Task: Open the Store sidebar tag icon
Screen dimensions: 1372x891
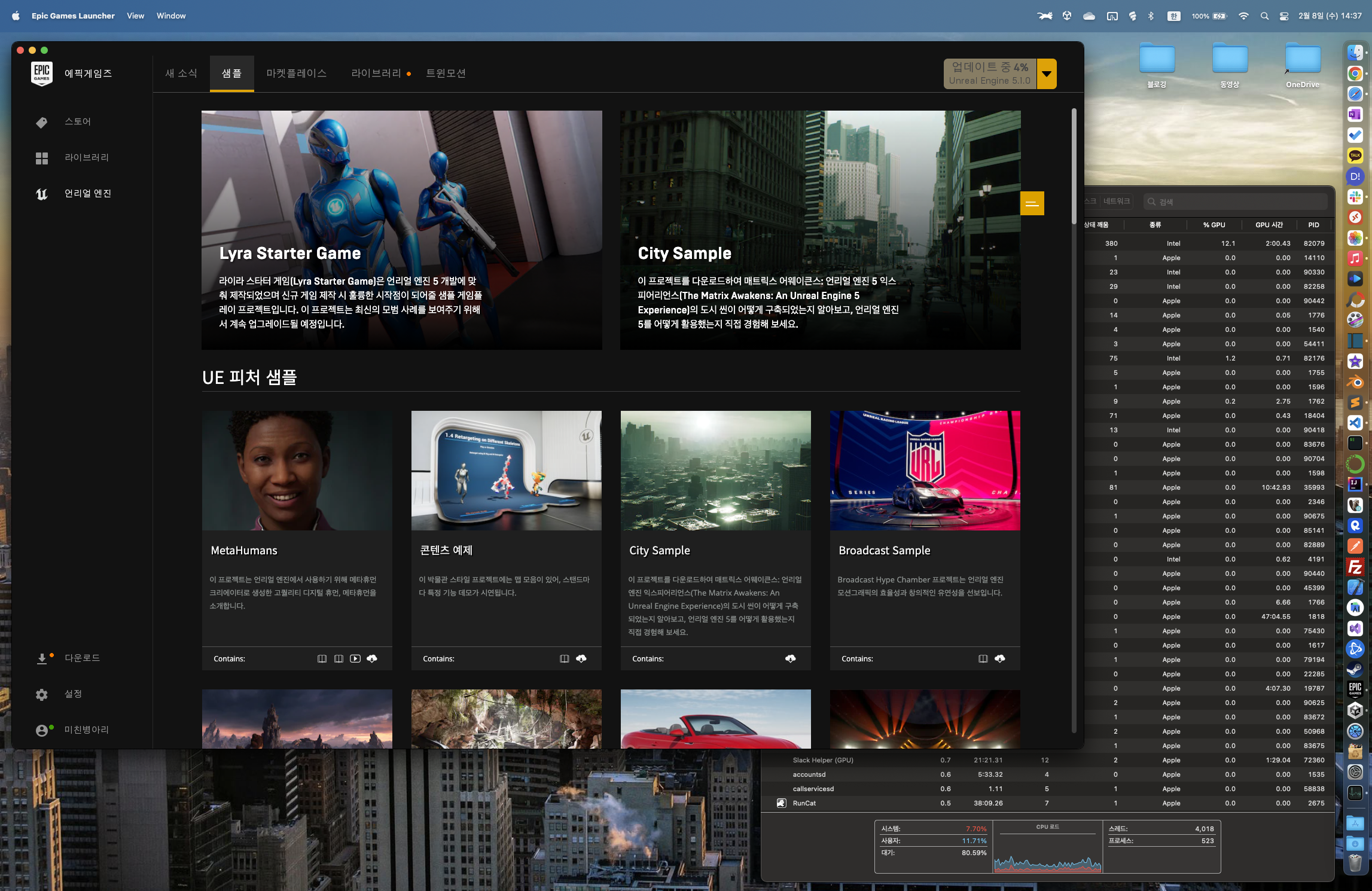Action: coord(41,123)
